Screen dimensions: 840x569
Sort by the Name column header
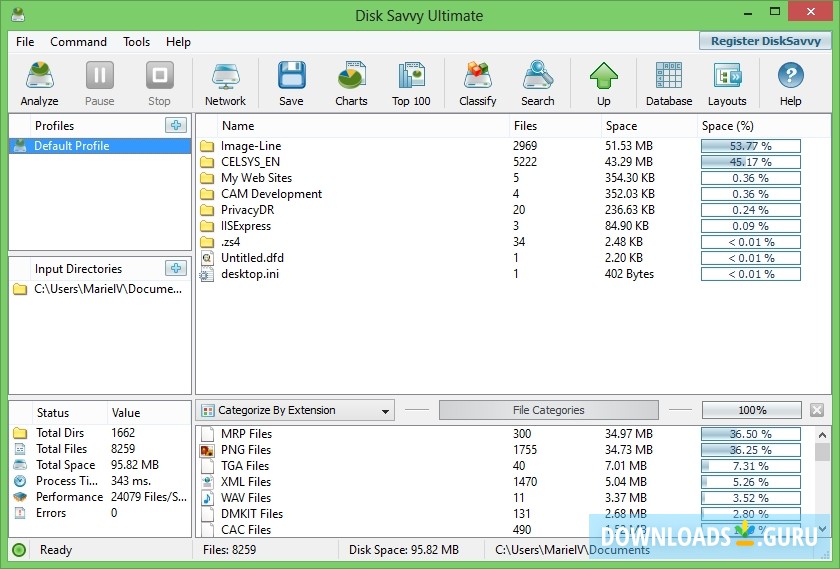pyautogui.click(x=364, y=126)
